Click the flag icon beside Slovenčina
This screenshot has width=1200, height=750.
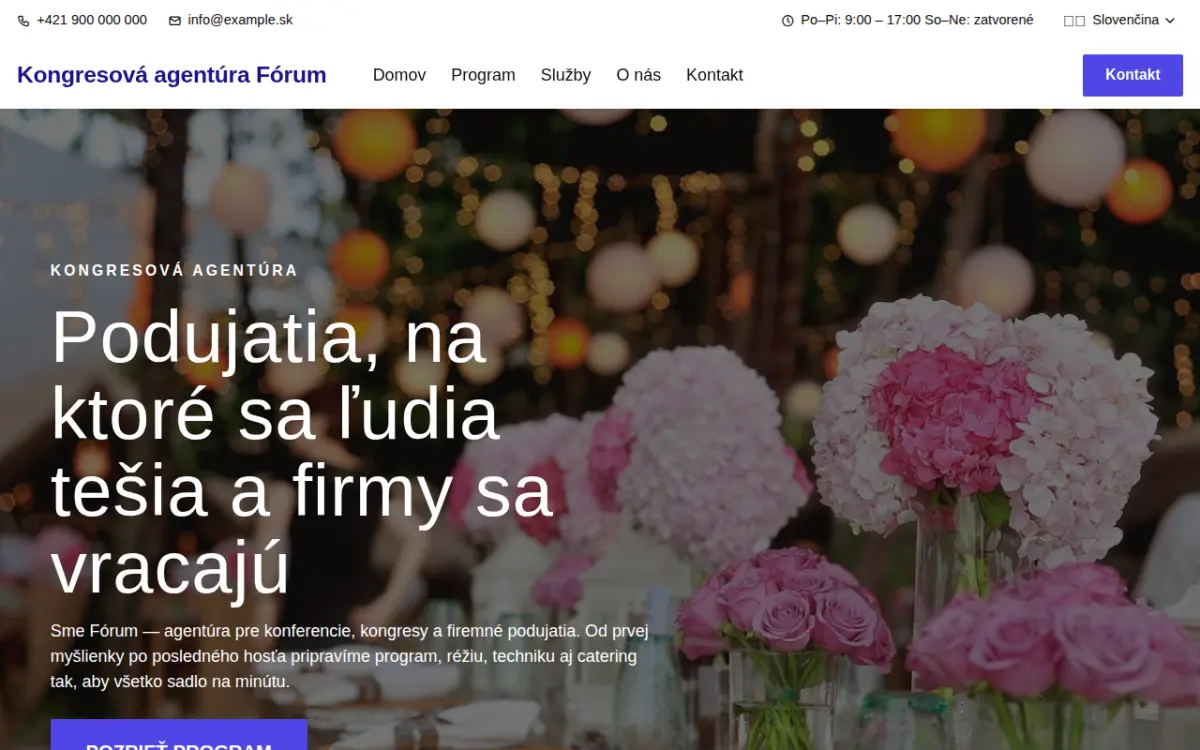(1074, 20)
